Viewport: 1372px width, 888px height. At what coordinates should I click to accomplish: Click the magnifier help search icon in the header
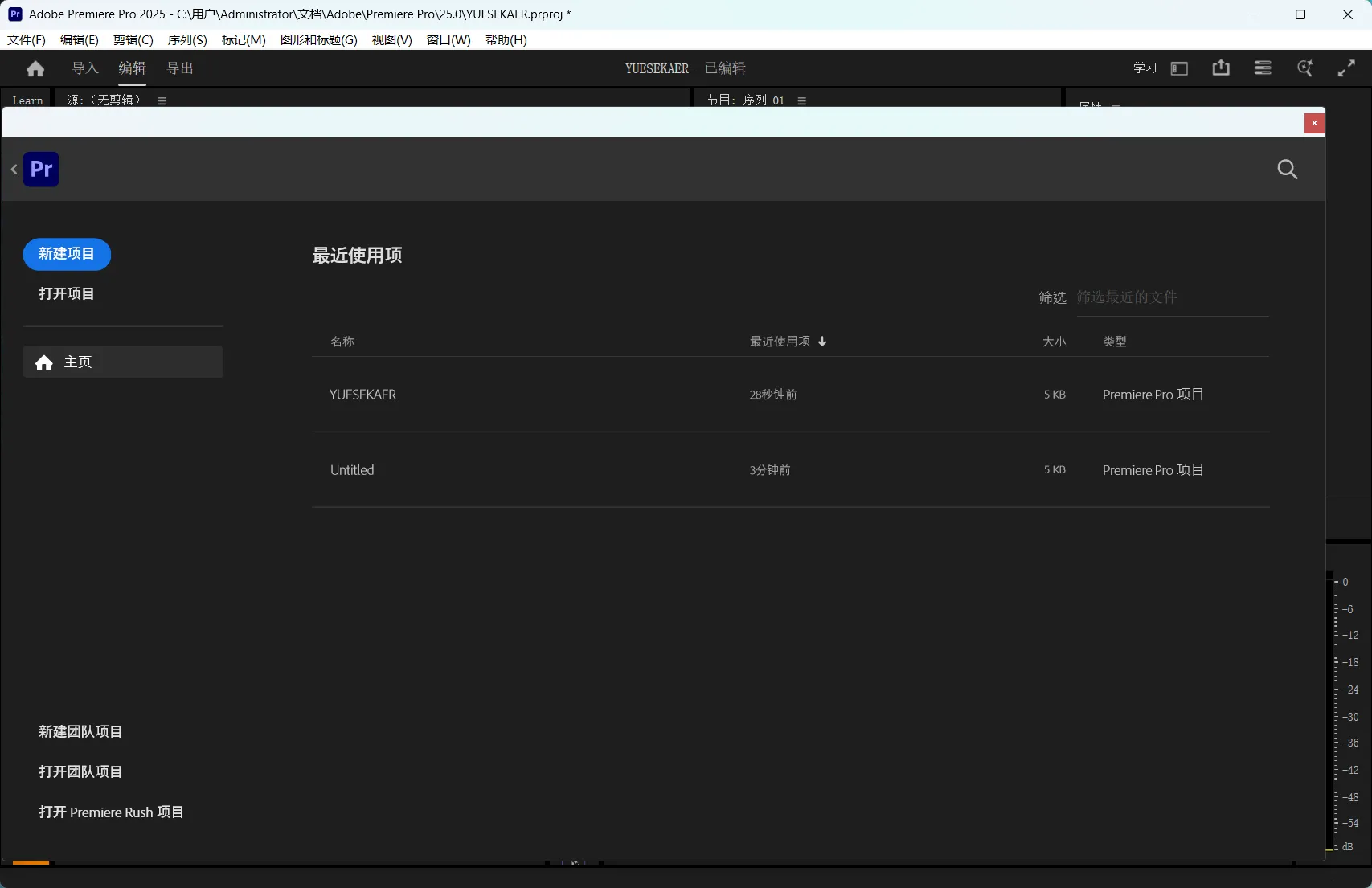click(x=1304, y=68)
